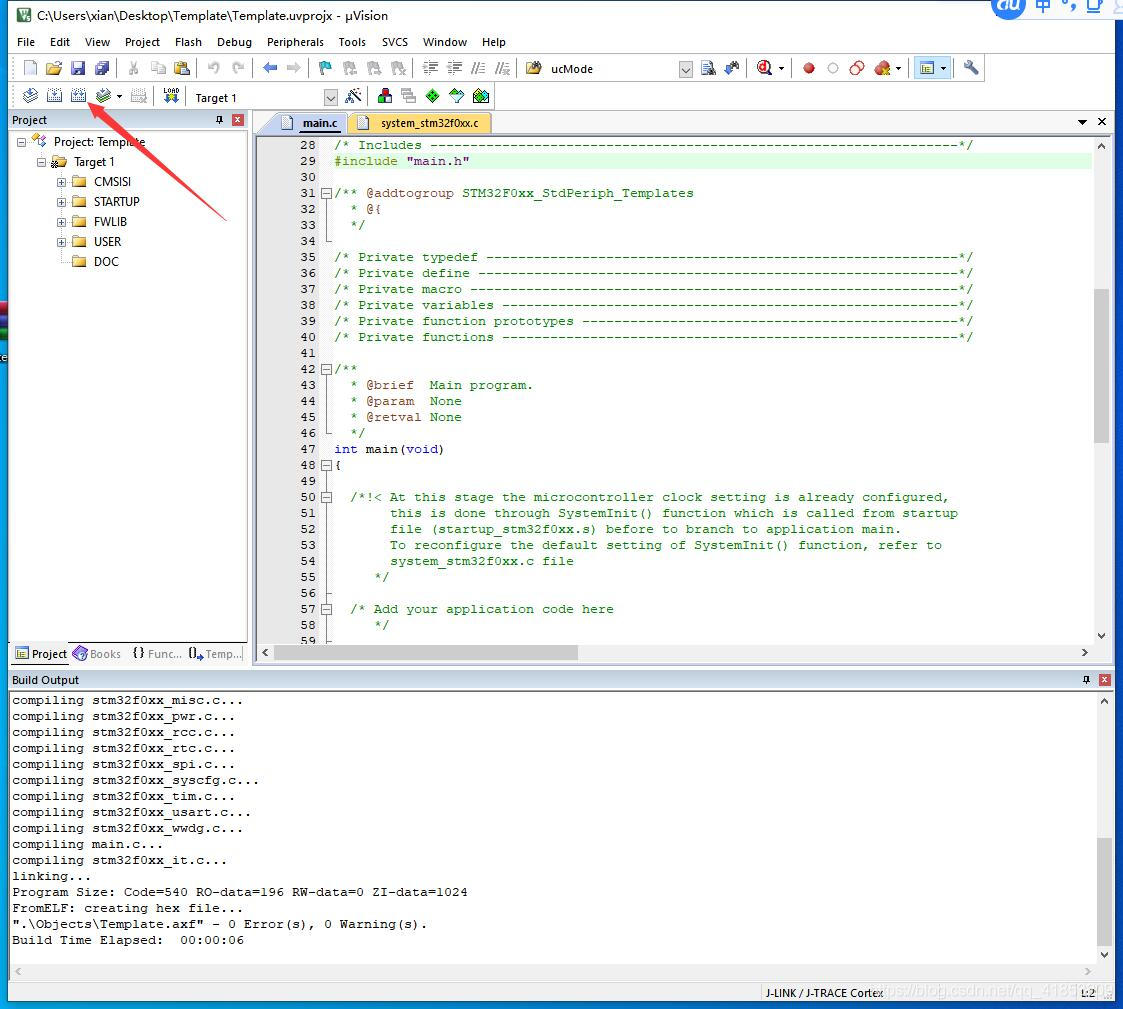Viewport: 1123px width, 1009px height.
Task: Start or stop the debug session
Action: click(x=764, y=68)
